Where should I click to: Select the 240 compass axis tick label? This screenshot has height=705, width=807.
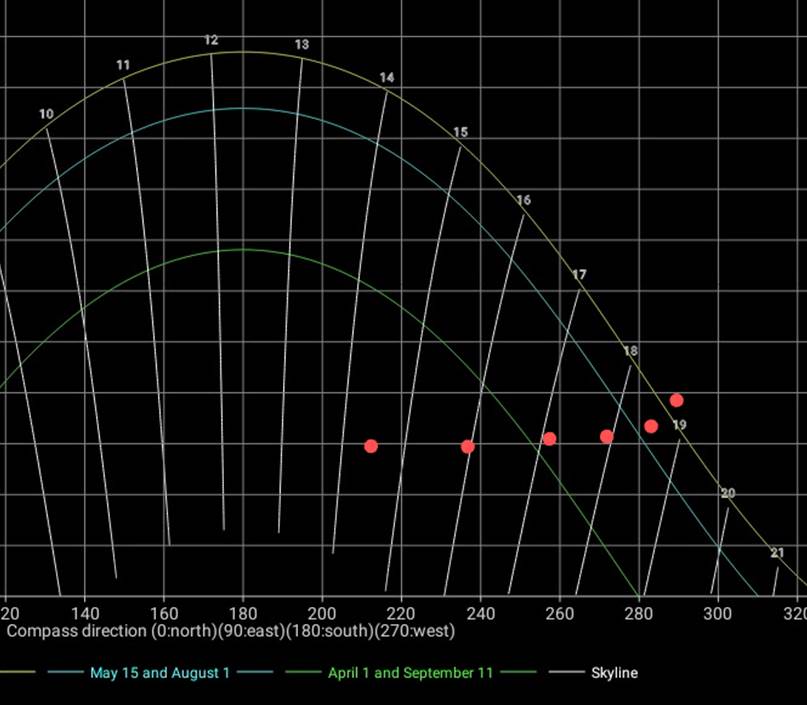(481, 612)
